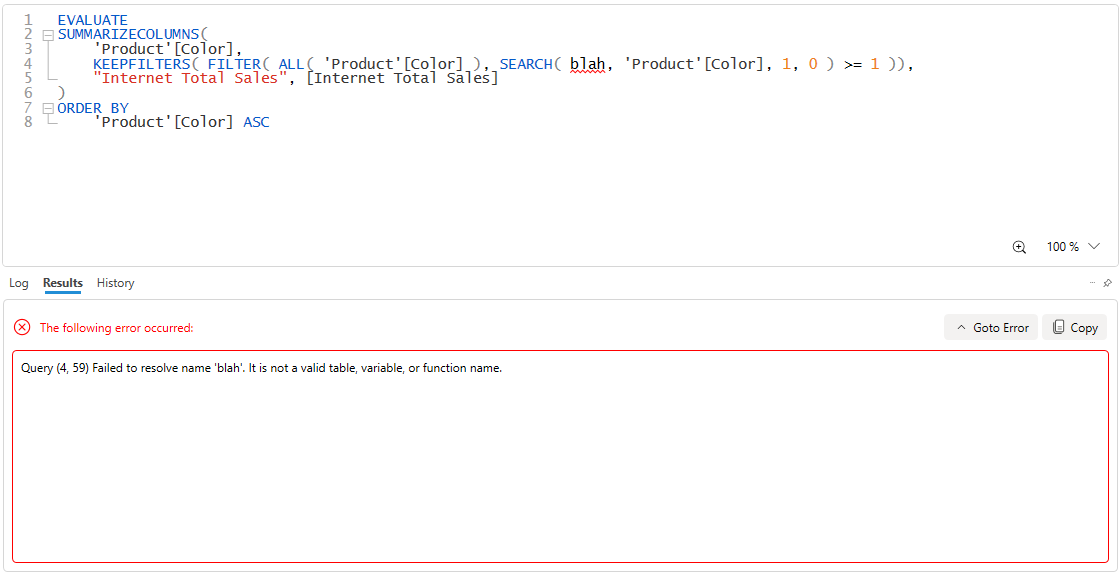Click the Goto Error button
The image size is (1120, 575).
991,327
